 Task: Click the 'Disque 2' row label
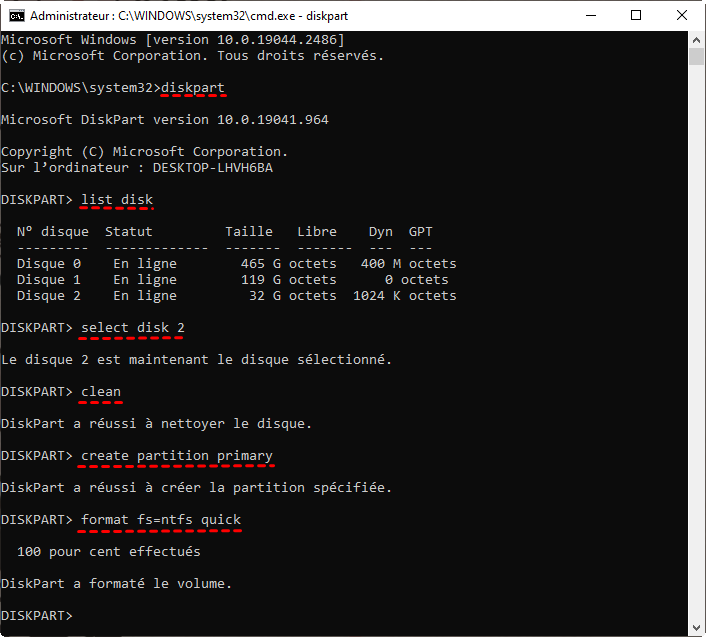point(49,295)
